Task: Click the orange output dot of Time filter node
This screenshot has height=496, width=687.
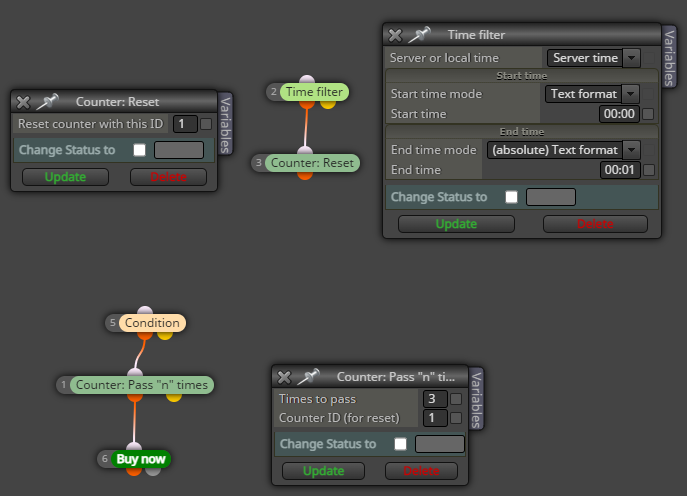Action: (x=307, y=104)
